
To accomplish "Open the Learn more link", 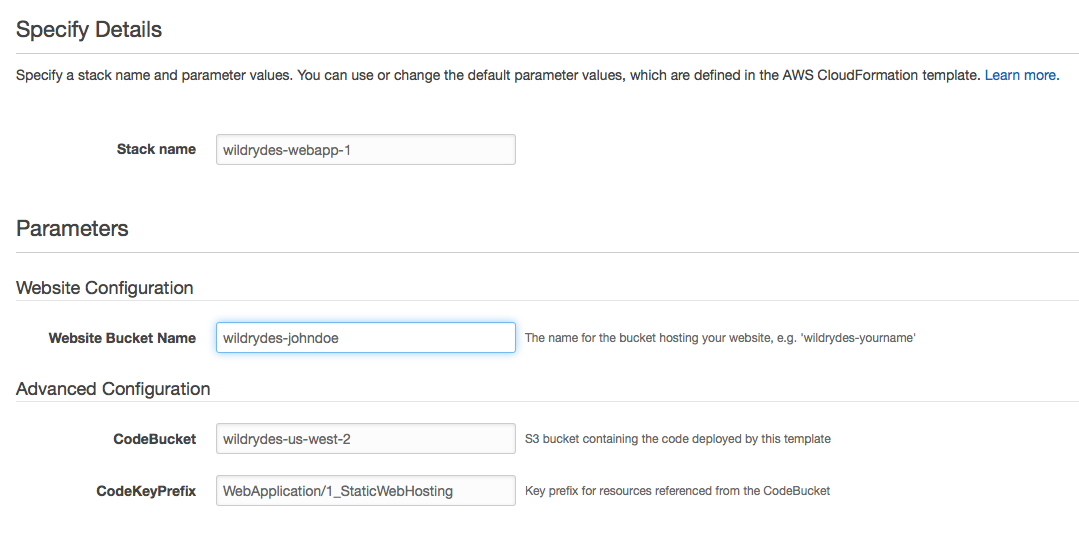I will pos(1022,75).
